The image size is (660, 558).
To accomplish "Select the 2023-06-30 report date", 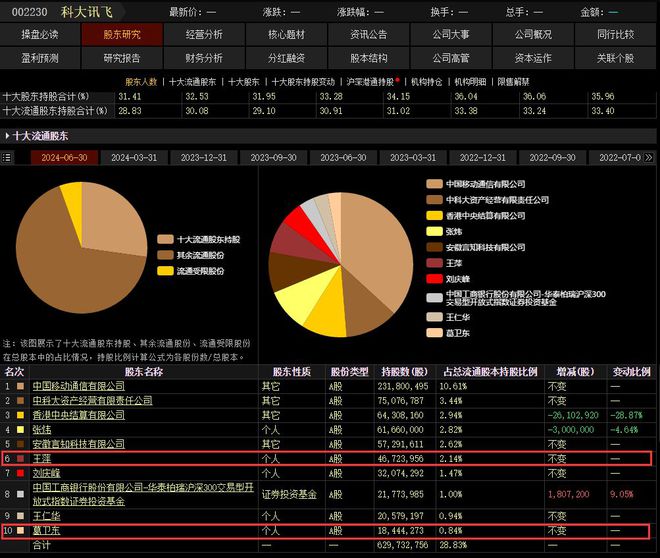I will click(343, 158).
